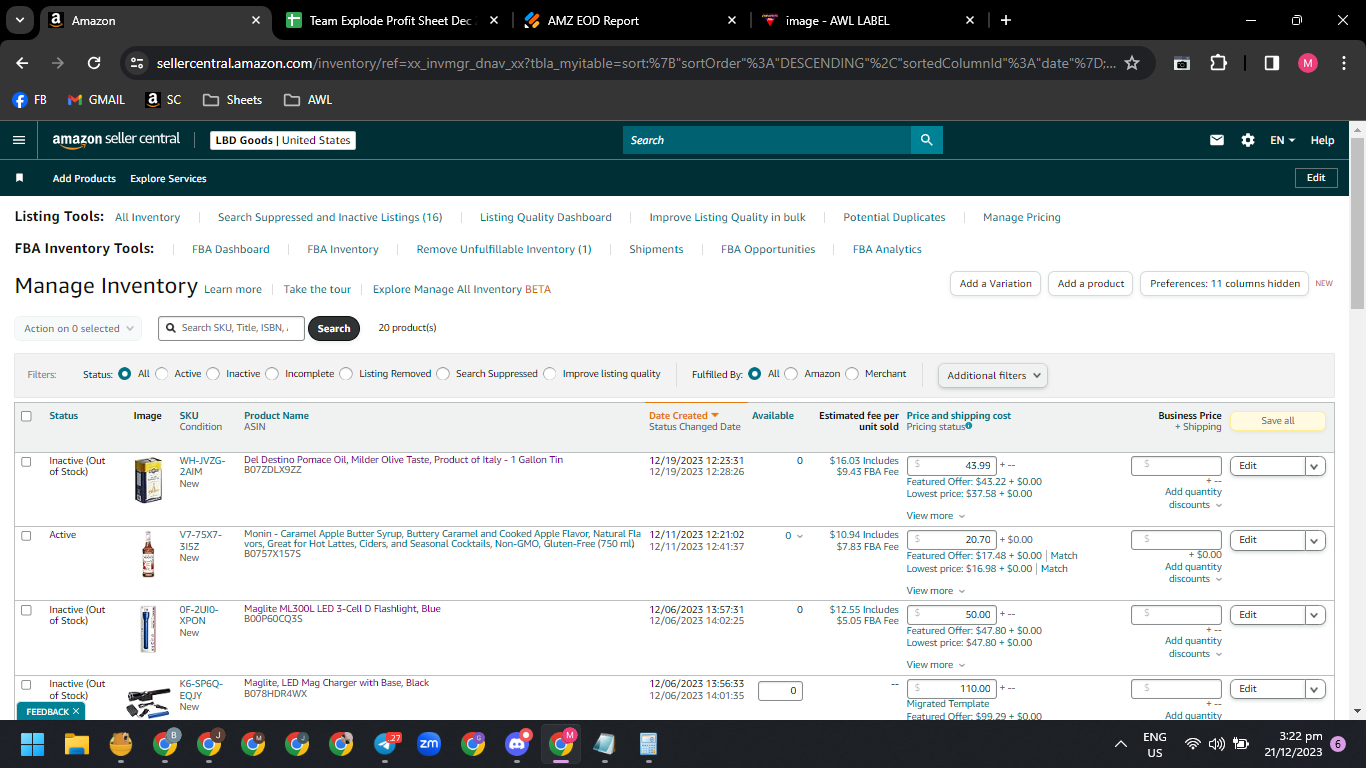Open File Explorer from the taskbar
The height and width of the screenshot is (768, 1366).
pyautogui.click(x=77, y=744)
